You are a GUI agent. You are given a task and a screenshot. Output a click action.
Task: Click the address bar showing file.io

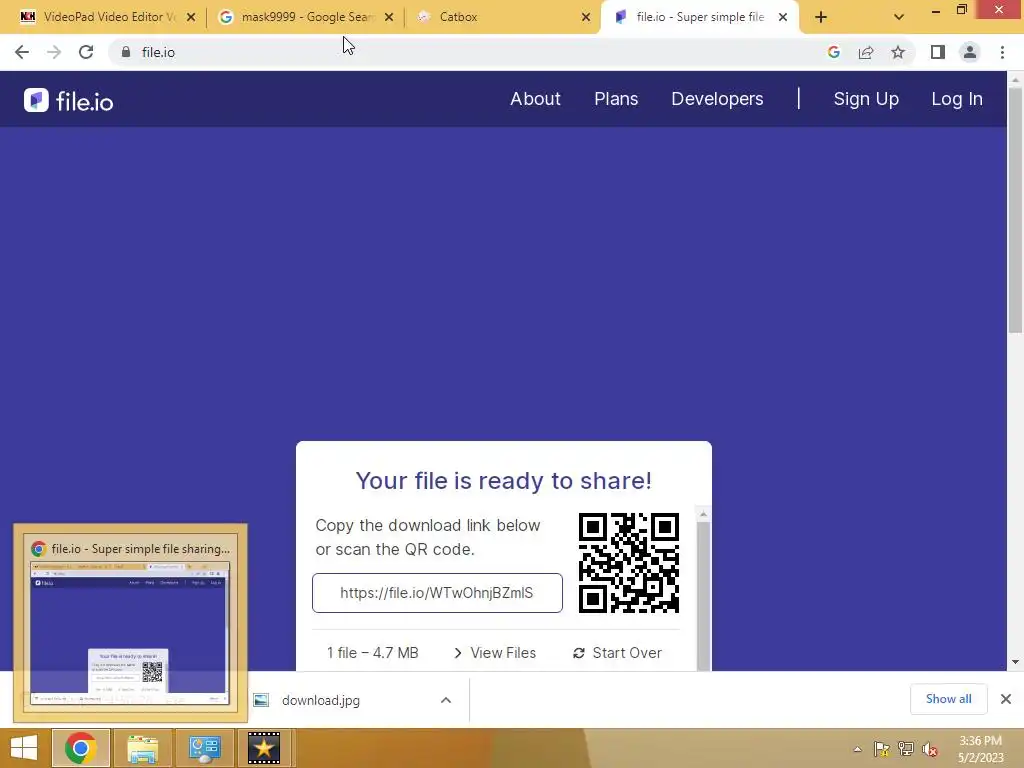tap(470, 52)
